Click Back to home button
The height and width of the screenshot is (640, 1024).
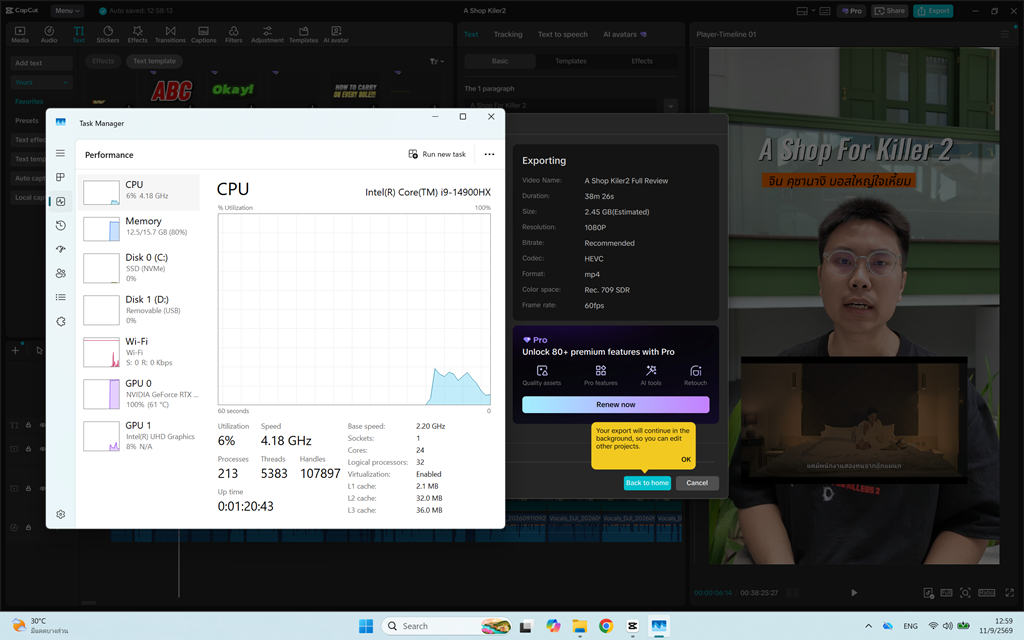click(647, 483)
